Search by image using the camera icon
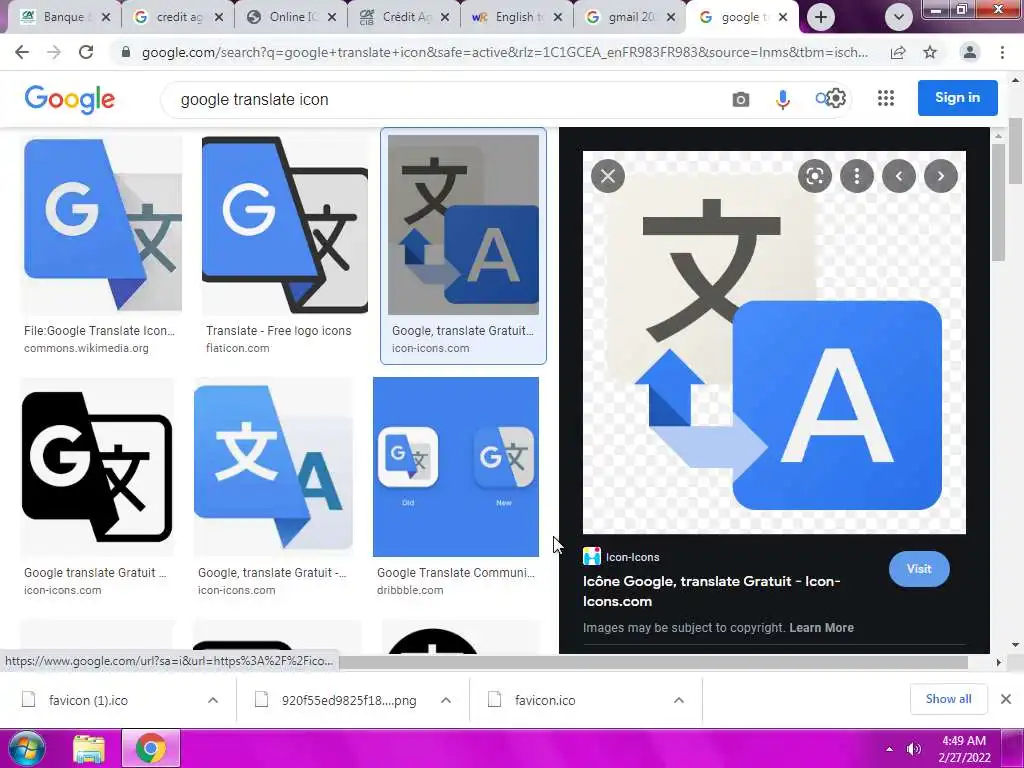 [x=741, y=99]
